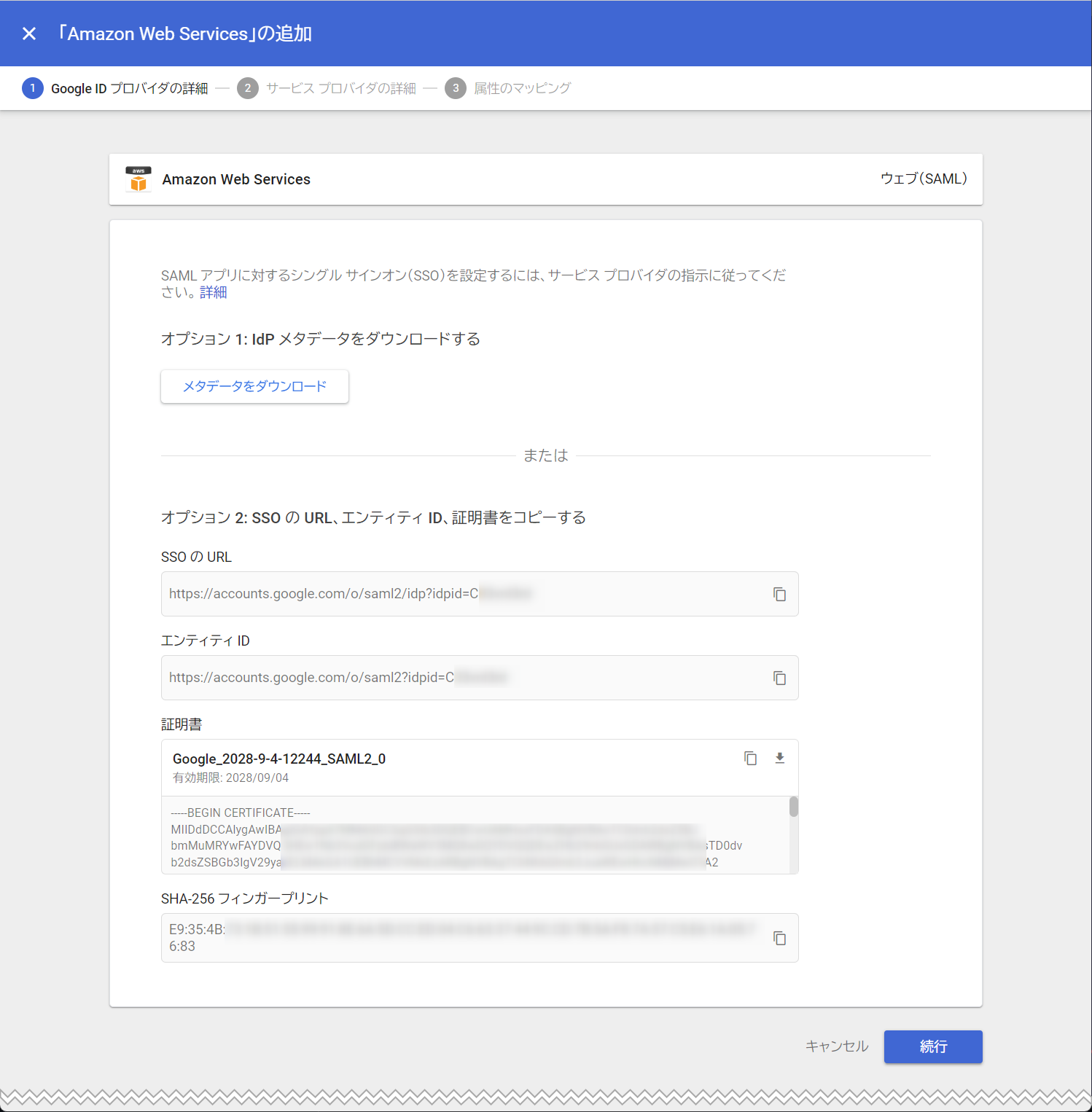Click the オプション 1 heading
The height and width of the screenshot is (1112, 1092).
click(x=321, y=339)
